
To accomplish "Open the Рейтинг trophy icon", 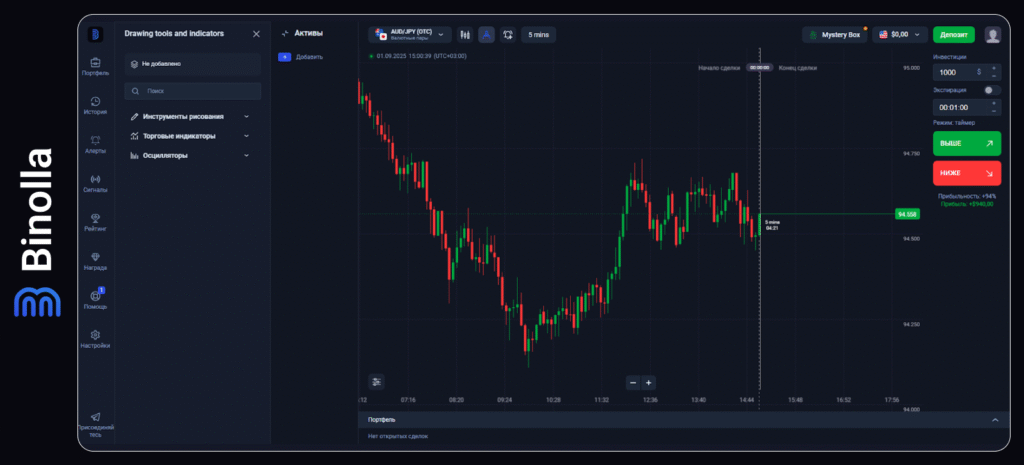I will [95, 220].
